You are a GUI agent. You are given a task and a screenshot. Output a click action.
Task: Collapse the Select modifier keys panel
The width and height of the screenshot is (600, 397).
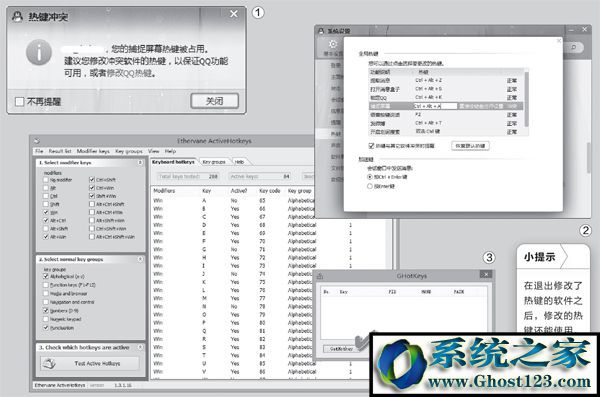point(140,163)
